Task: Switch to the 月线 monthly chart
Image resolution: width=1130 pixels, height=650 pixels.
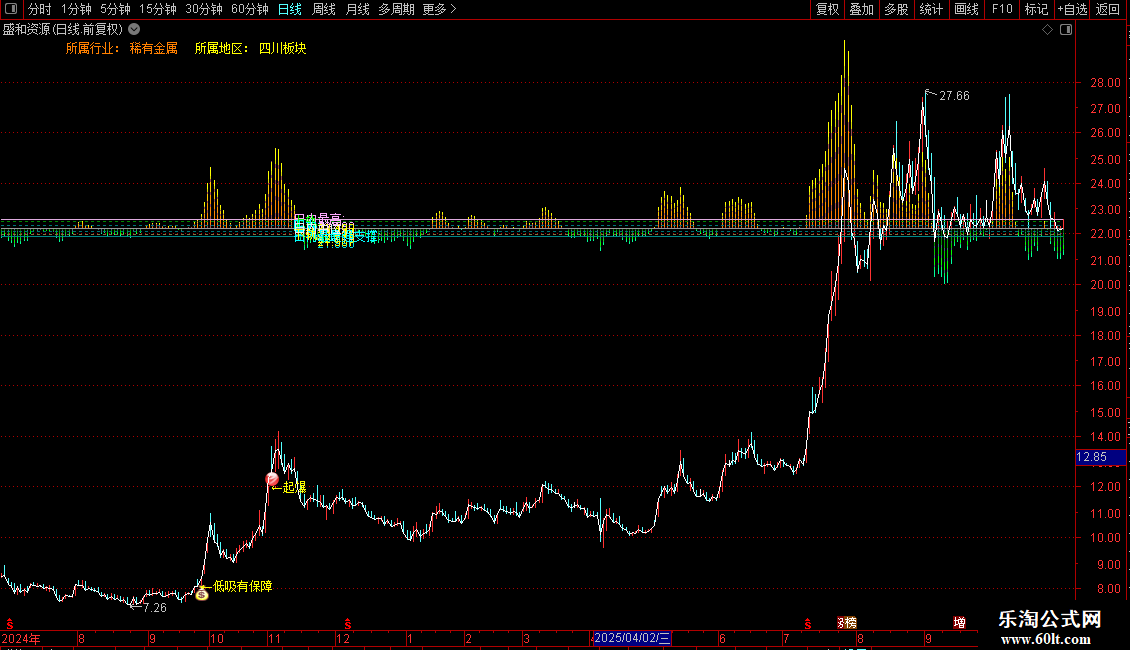Action: 357,9
